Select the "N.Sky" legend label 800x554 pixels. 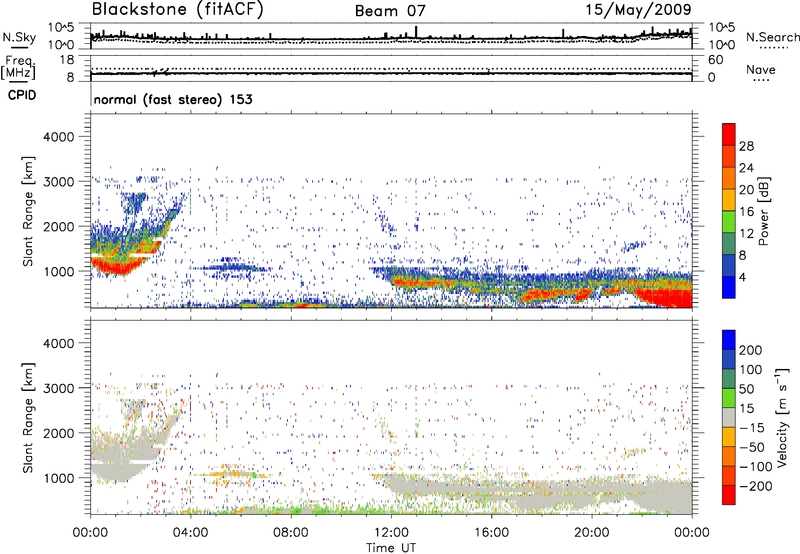click(19, 37)
